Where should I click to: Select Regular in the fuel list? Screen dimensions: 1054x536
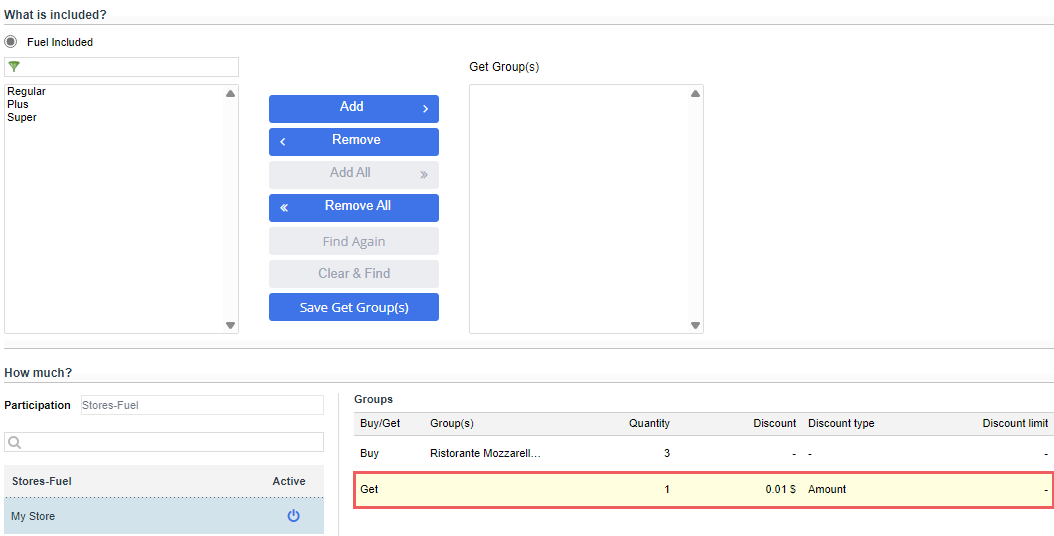[x=27, y=91]
